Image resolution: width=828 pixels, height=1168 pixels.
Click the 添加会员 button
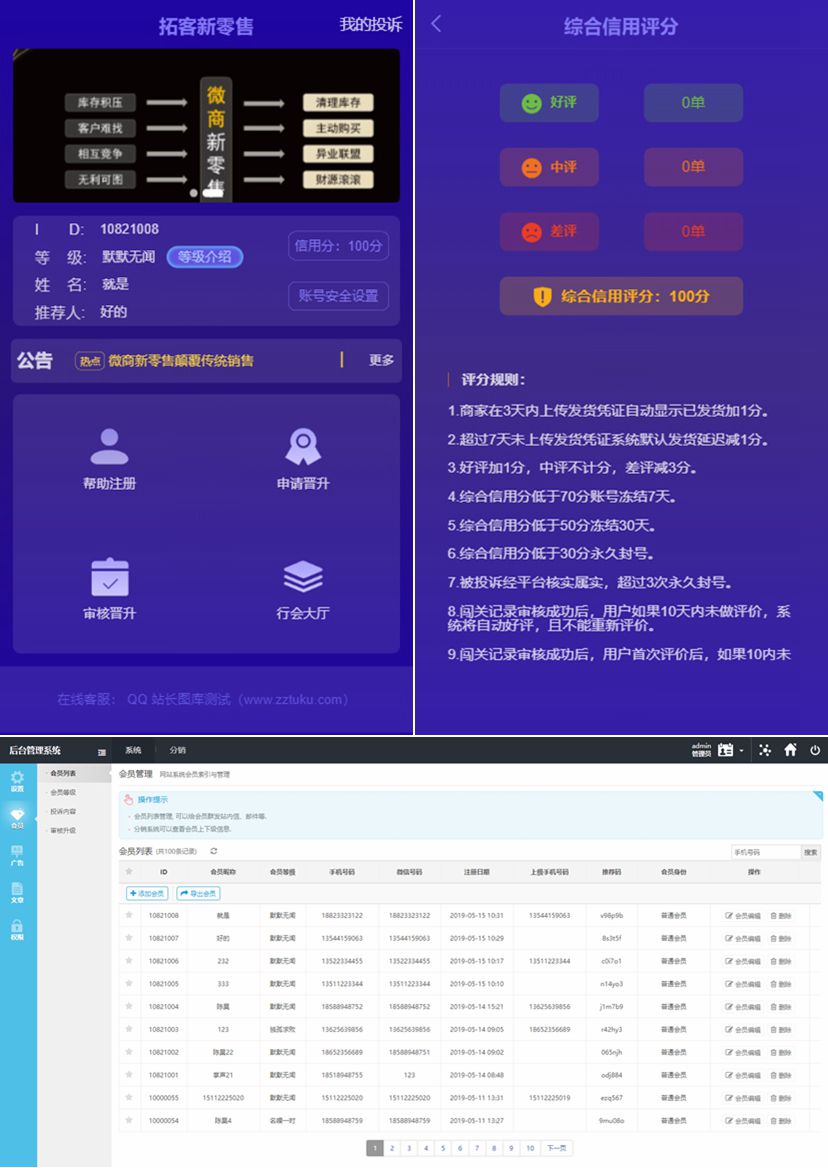coord(147,893)
